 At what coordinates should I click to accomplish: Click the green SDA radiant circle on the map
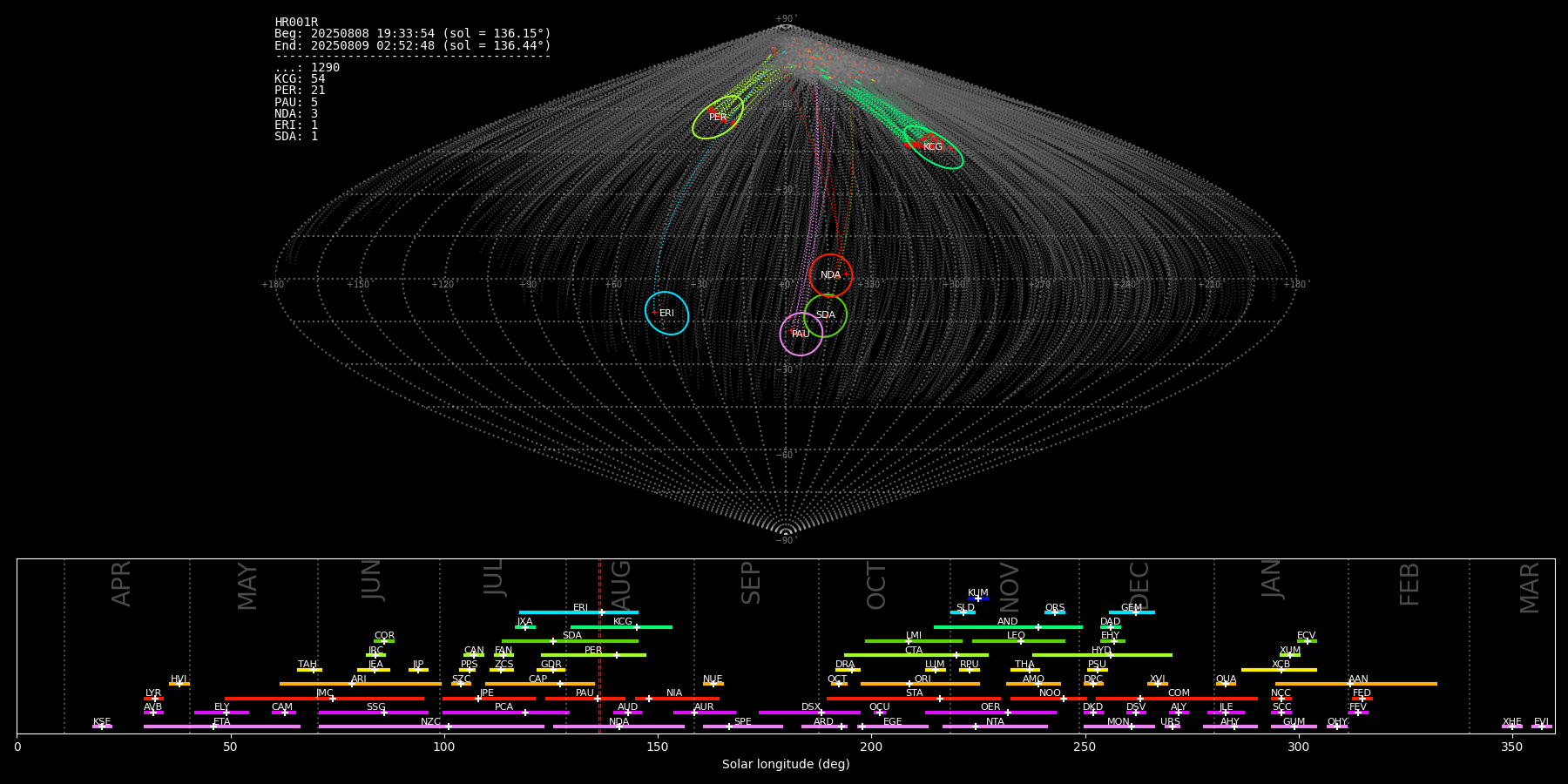click(825, 315)
